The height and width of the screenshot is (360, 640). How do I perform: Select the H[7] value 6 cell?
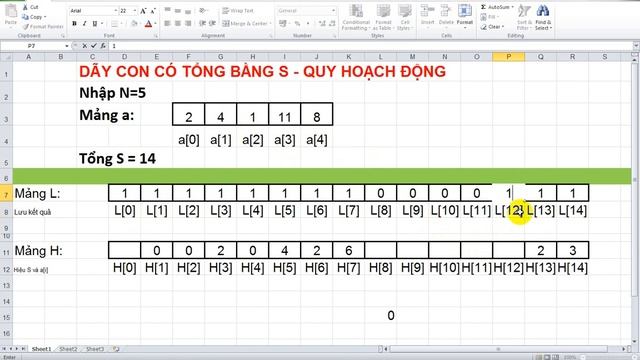click(349, 250)
